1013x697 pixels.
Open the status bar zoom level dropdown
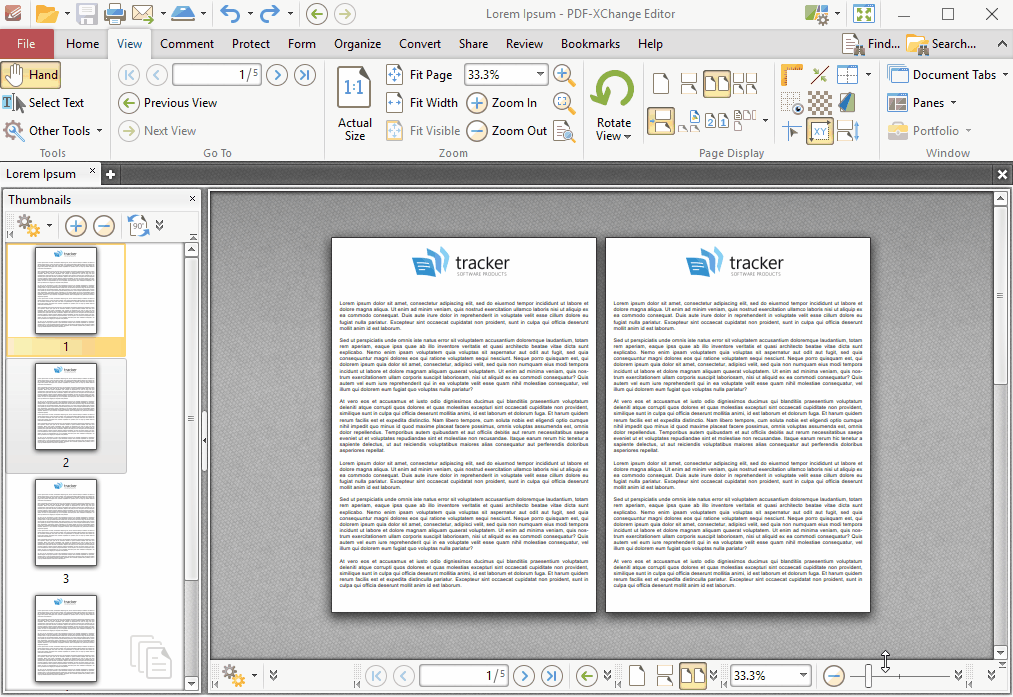803,676
